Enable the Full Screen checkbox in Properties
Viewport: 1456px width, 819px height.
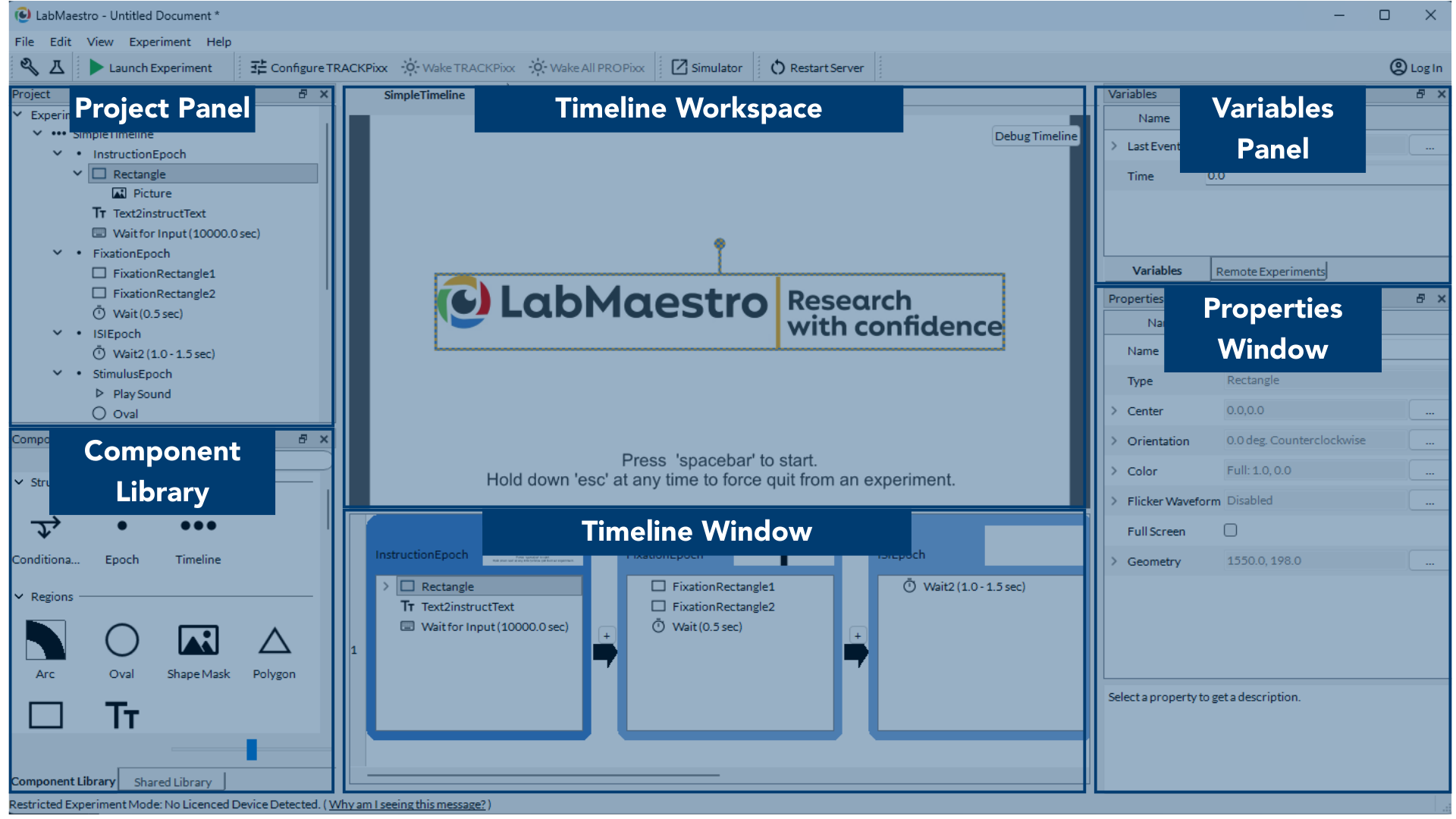coord(1230,530)
